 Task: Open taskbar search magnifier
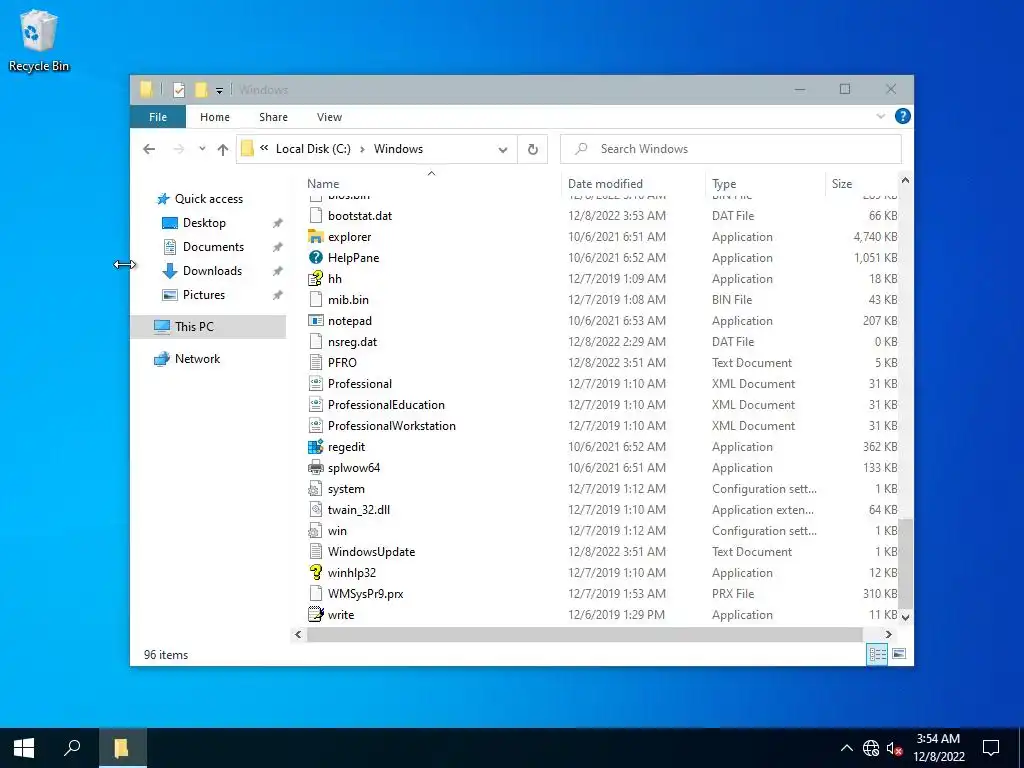(x=72, y=748)
